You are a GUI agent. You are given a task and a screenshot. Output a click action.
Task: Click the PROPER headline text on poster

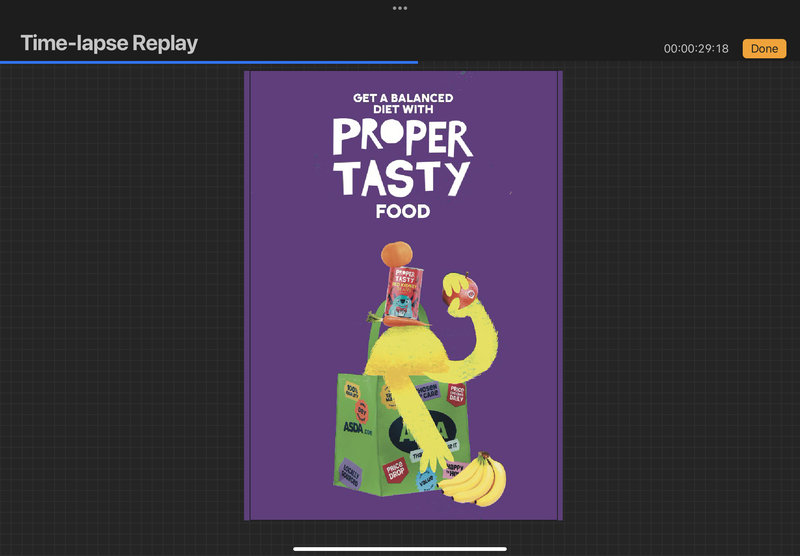click(x=402, y=139)
